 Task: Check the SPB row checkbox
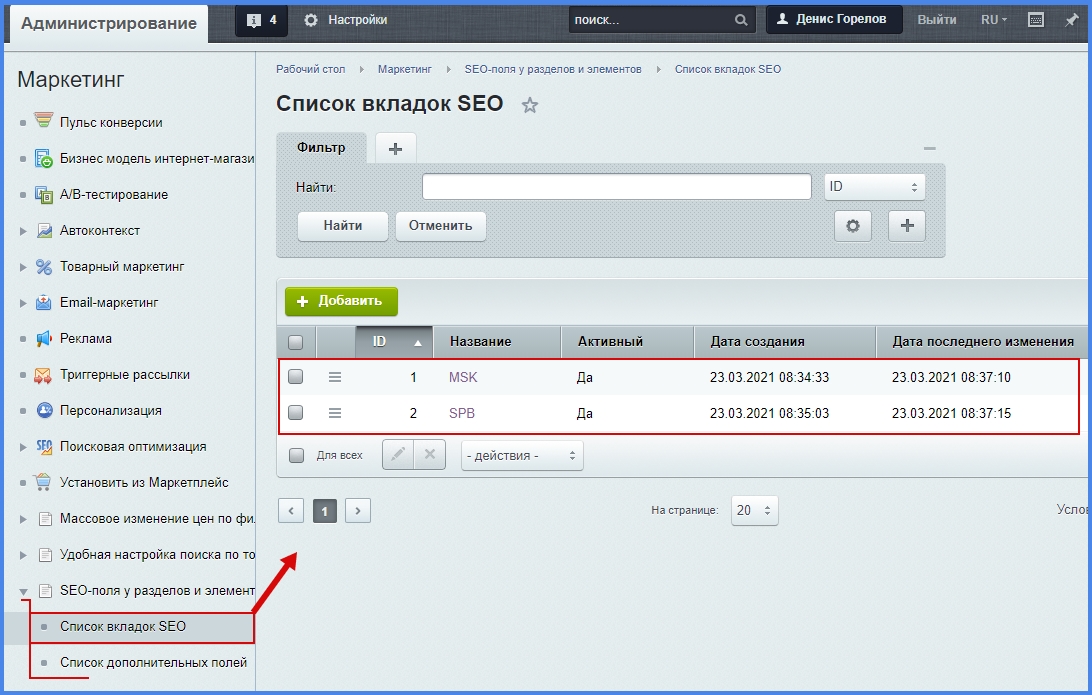point(296,413)
